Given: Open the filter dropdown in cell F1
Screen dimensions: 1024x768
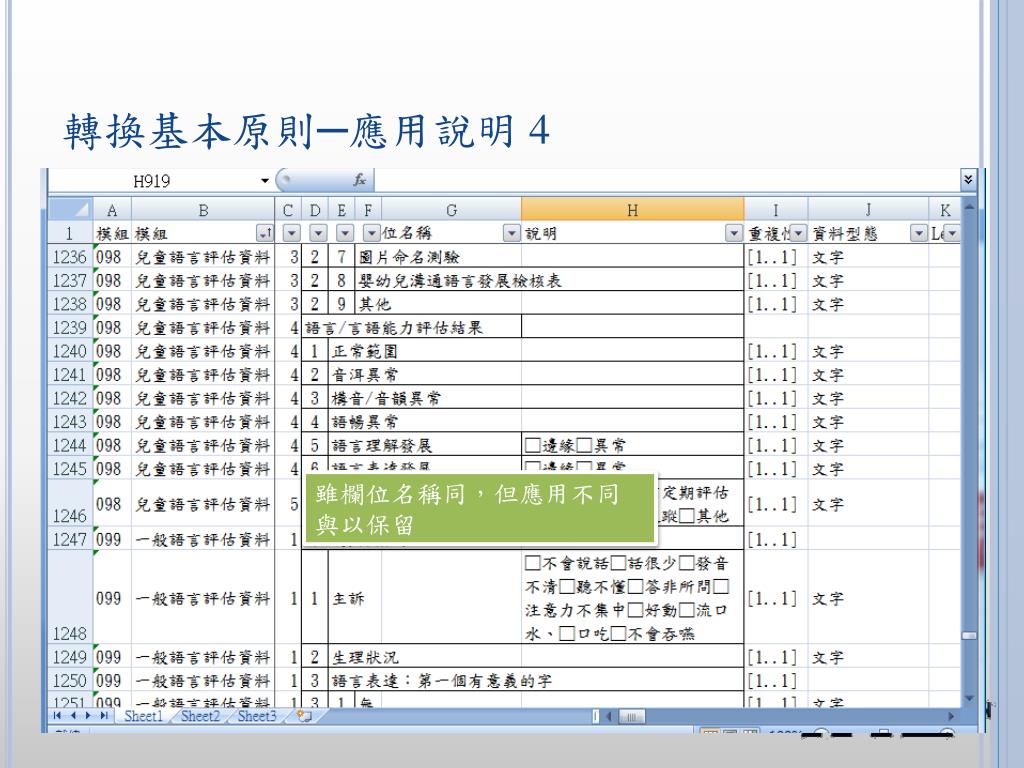Looking at the screenshot, I should point(371,233).
